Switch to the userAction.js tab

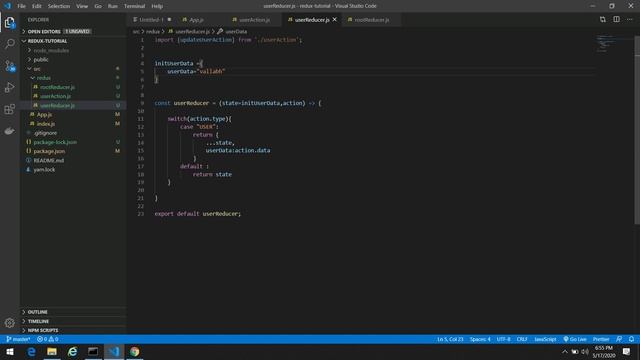[x=254, y=20]
